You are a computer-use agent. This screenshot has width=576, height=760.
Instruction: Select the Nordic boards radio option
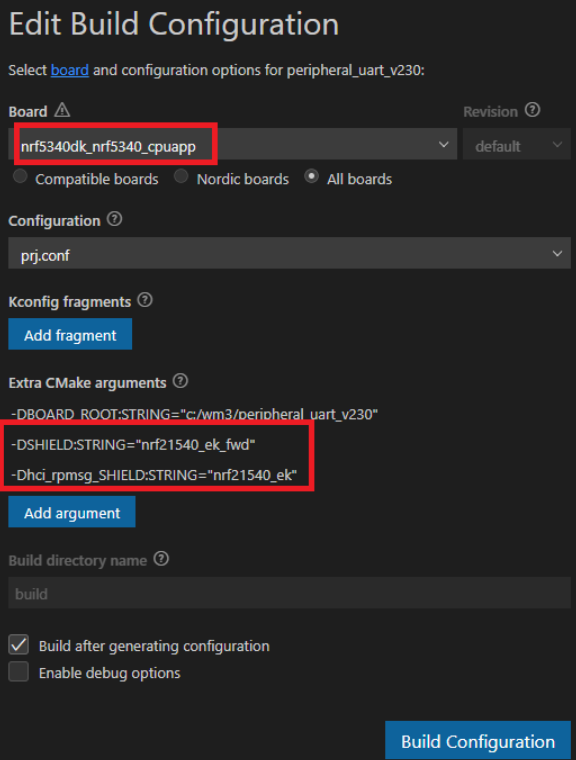click(x=181, y=176)
